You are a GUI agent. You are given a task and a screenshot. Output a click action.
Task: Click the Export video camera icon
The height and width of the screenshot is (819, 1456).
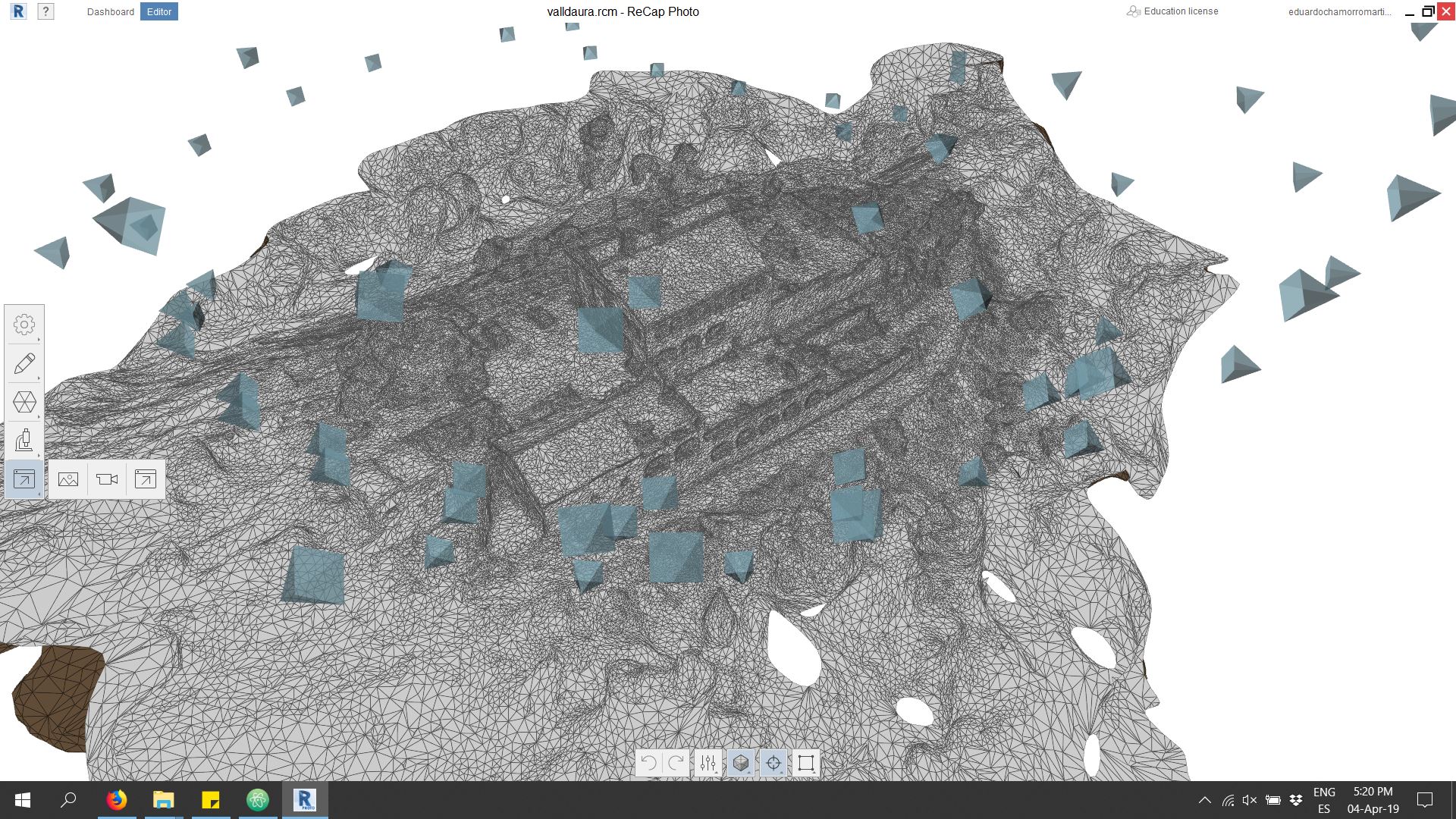pos(107,479)
